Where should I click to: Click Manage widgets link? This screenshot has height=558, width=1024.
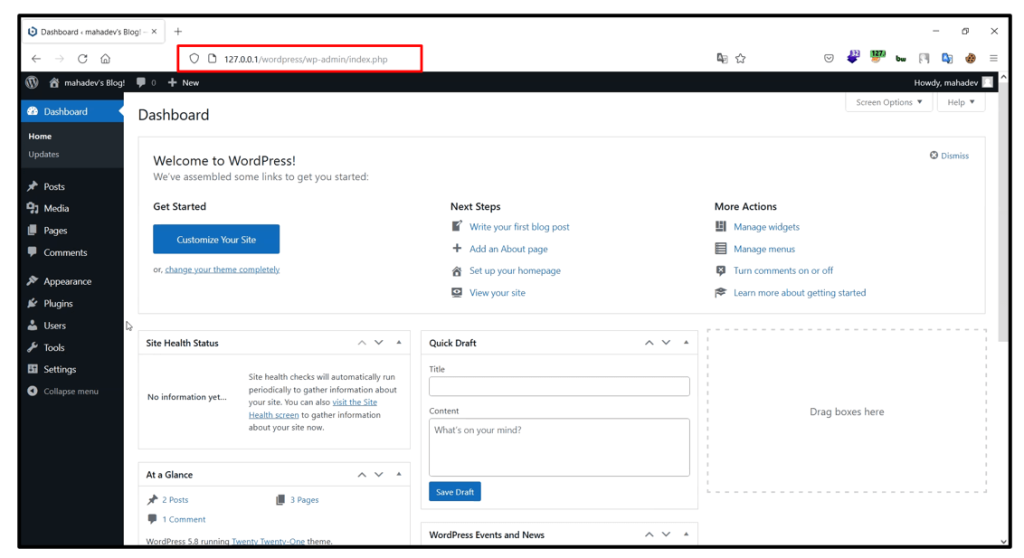[766, 227]
